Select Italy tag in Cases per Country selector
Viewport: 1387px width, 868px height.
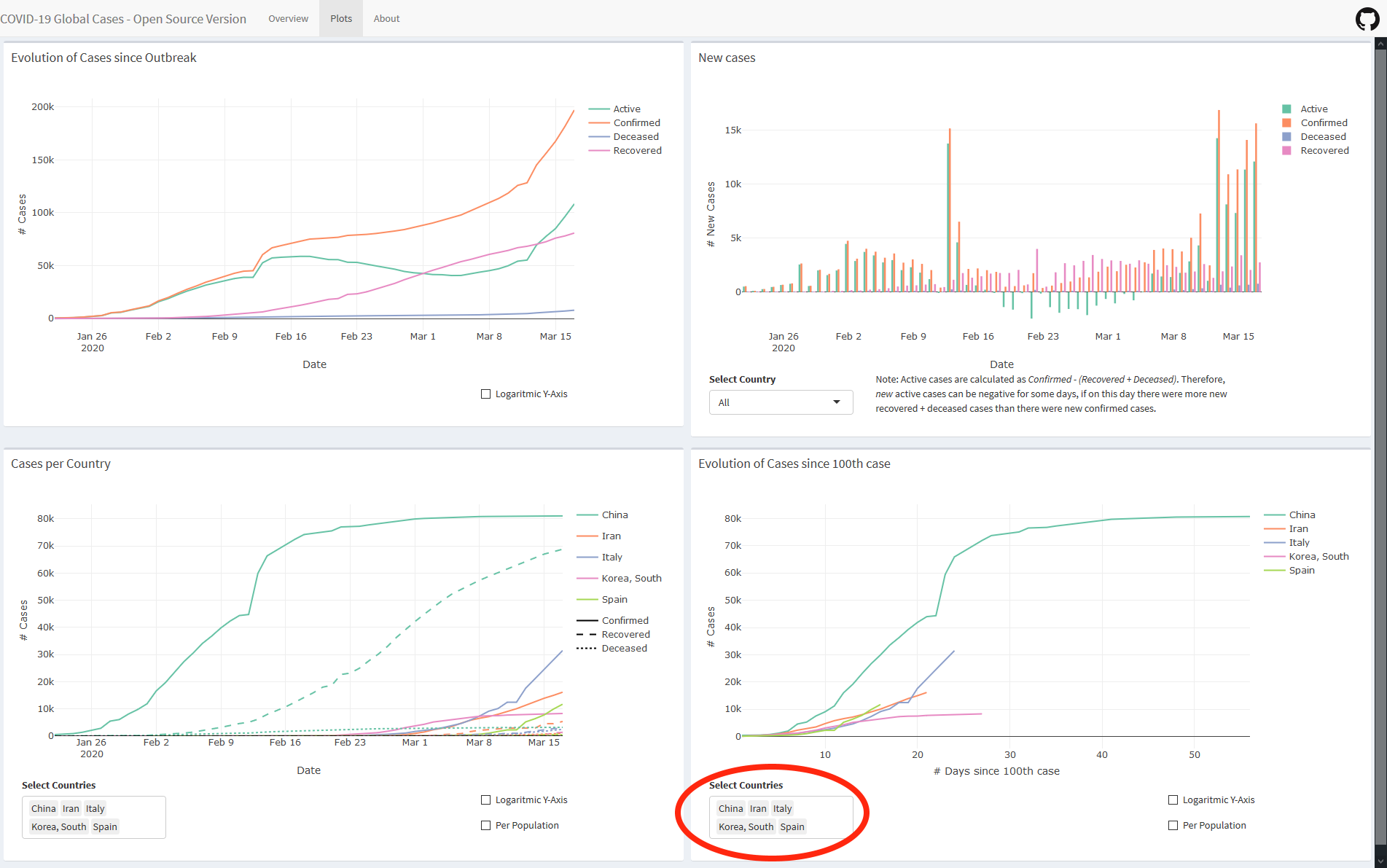pyautogui.click(x=95, y=809)
